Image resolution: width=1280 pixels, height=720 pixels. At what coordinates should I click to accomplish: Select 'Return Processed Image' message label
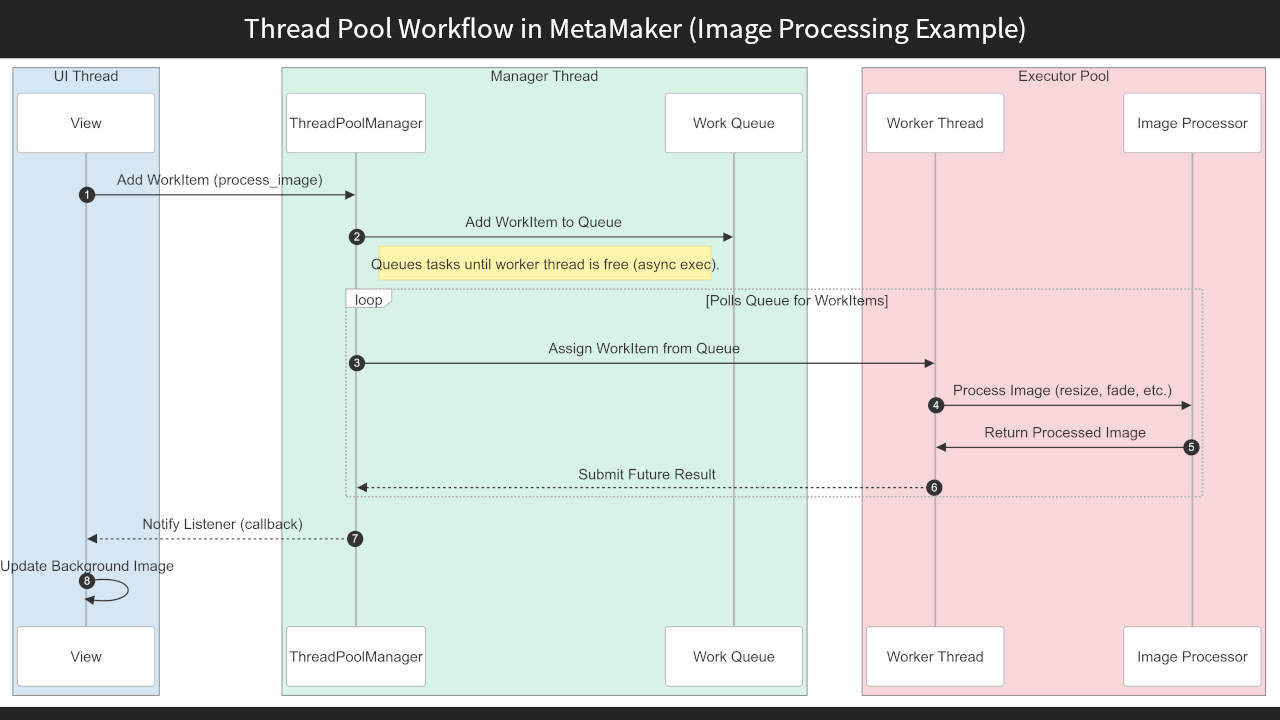tap(1065, 433)
